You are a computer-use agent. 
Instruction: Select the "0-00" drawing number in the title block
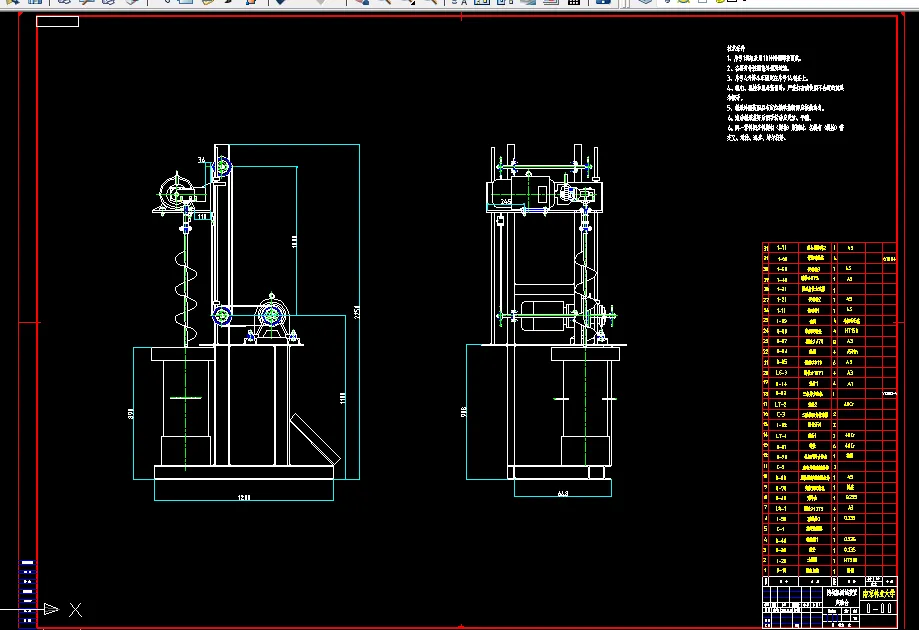[x=879, y=608]
